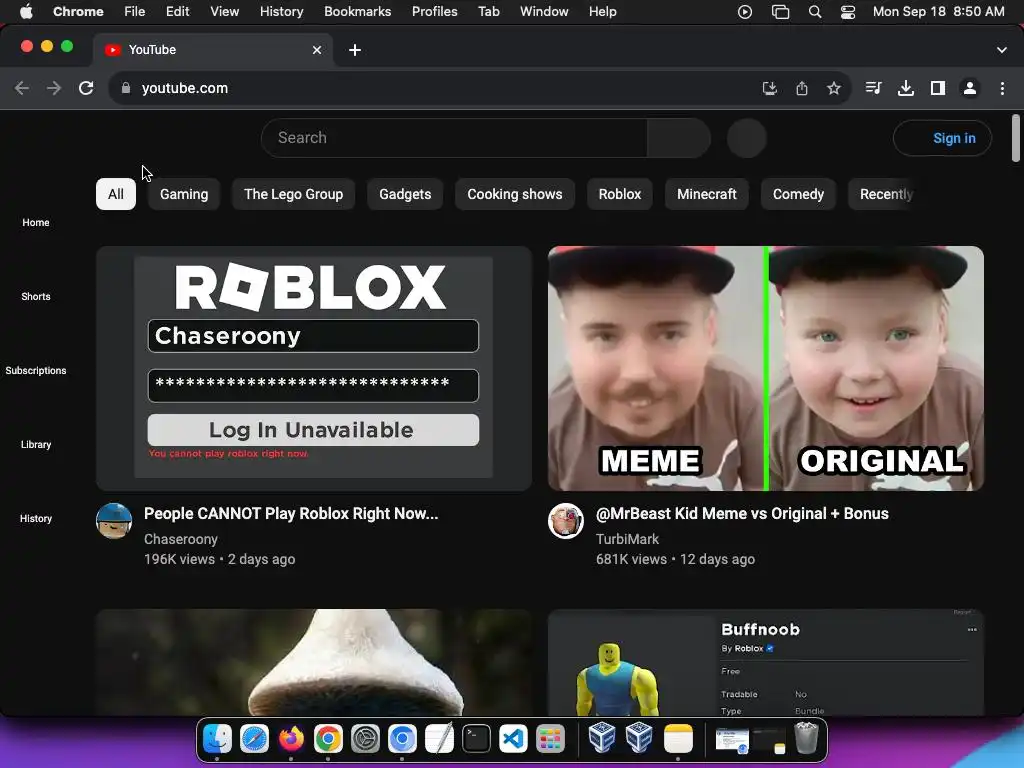
Task: Open Notes app from the dock
Action: pos(679,739)
